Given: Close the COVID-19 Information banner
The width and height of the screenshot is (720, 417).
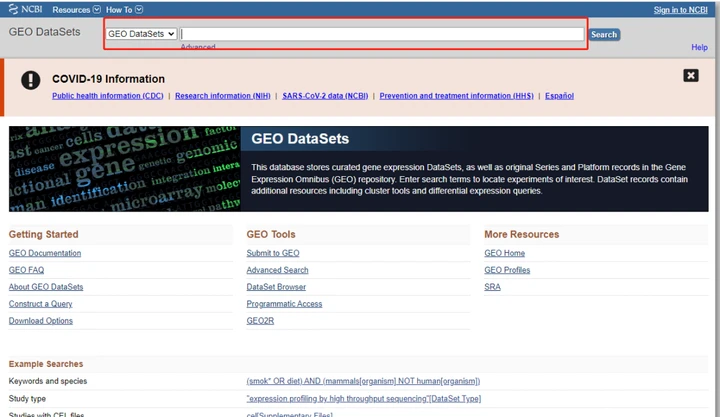Looking at the screenshot, I should 691,75.
